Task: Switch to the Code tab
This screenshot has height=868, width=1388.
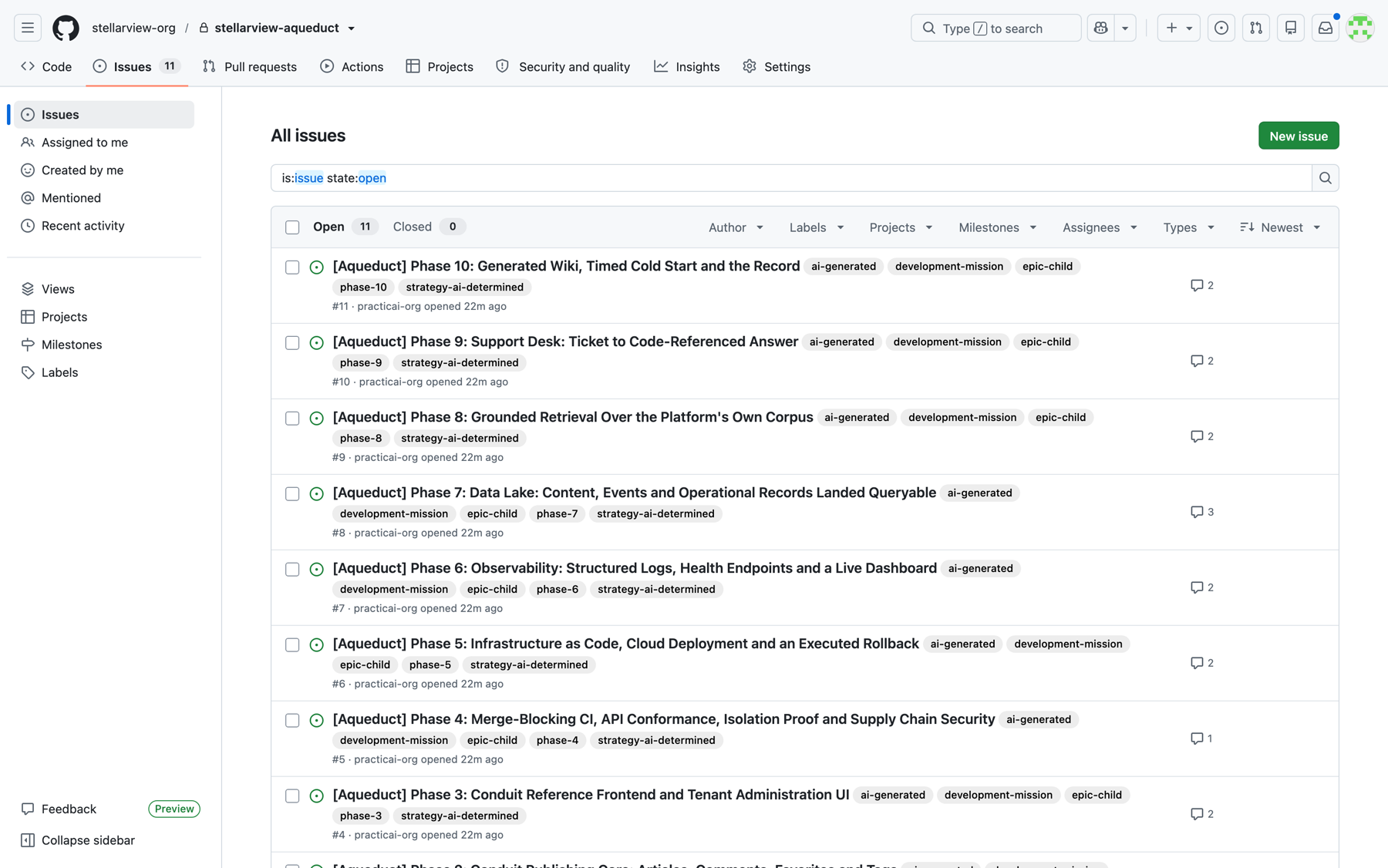Action: (x=46, y=67)
